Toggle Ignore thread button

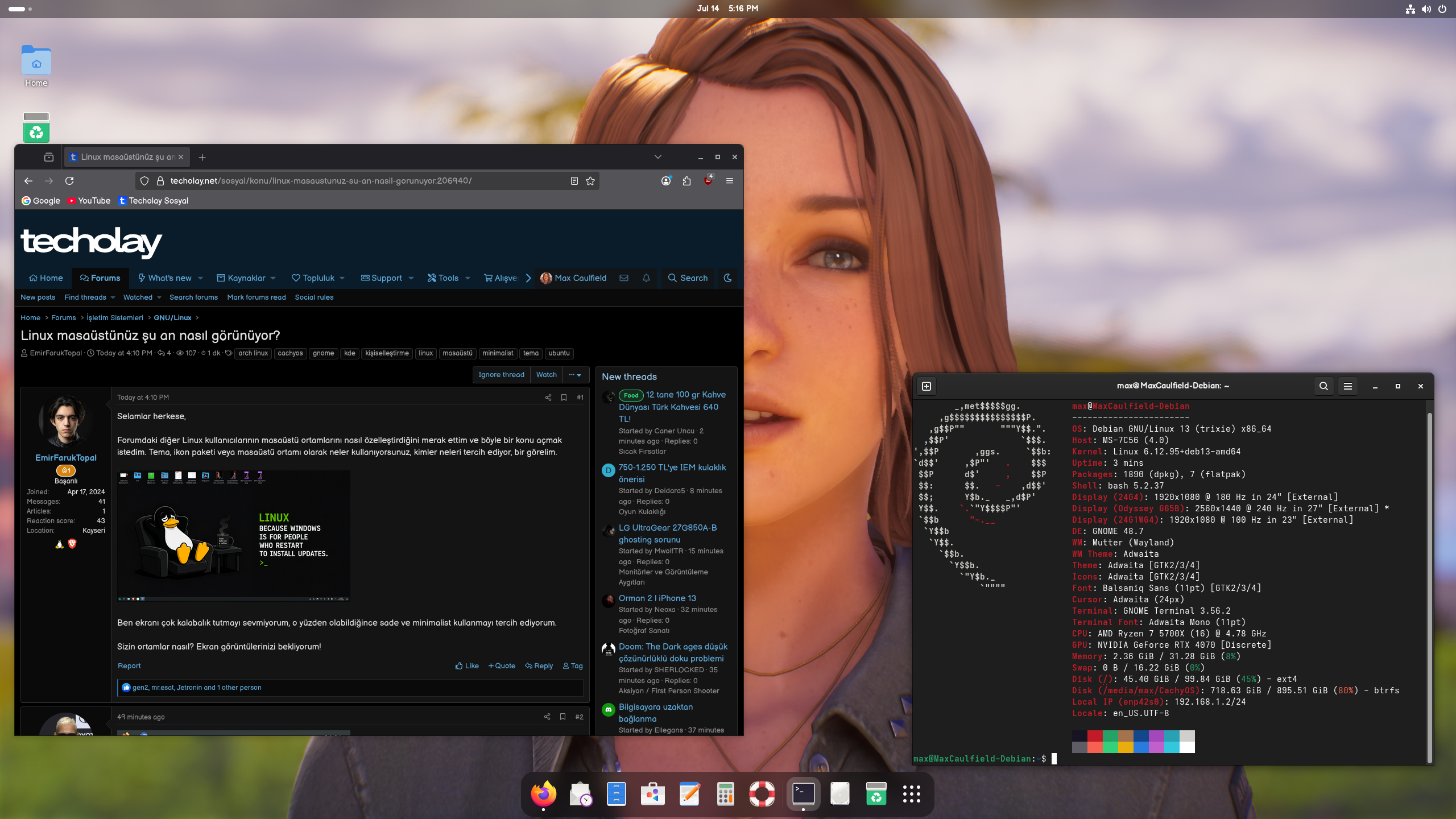click(501, 375)
